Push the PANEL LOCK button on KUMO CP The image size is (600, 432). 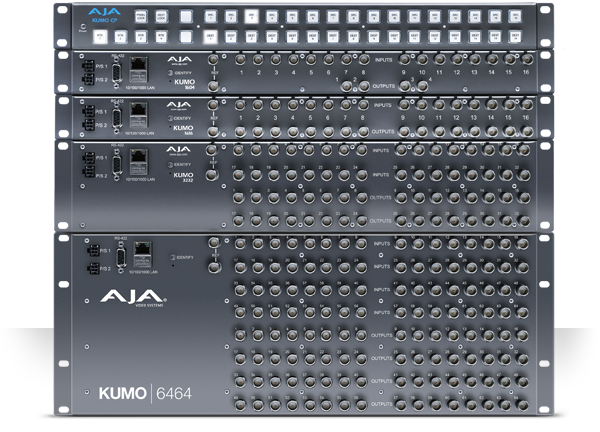(x=141, y=16)
